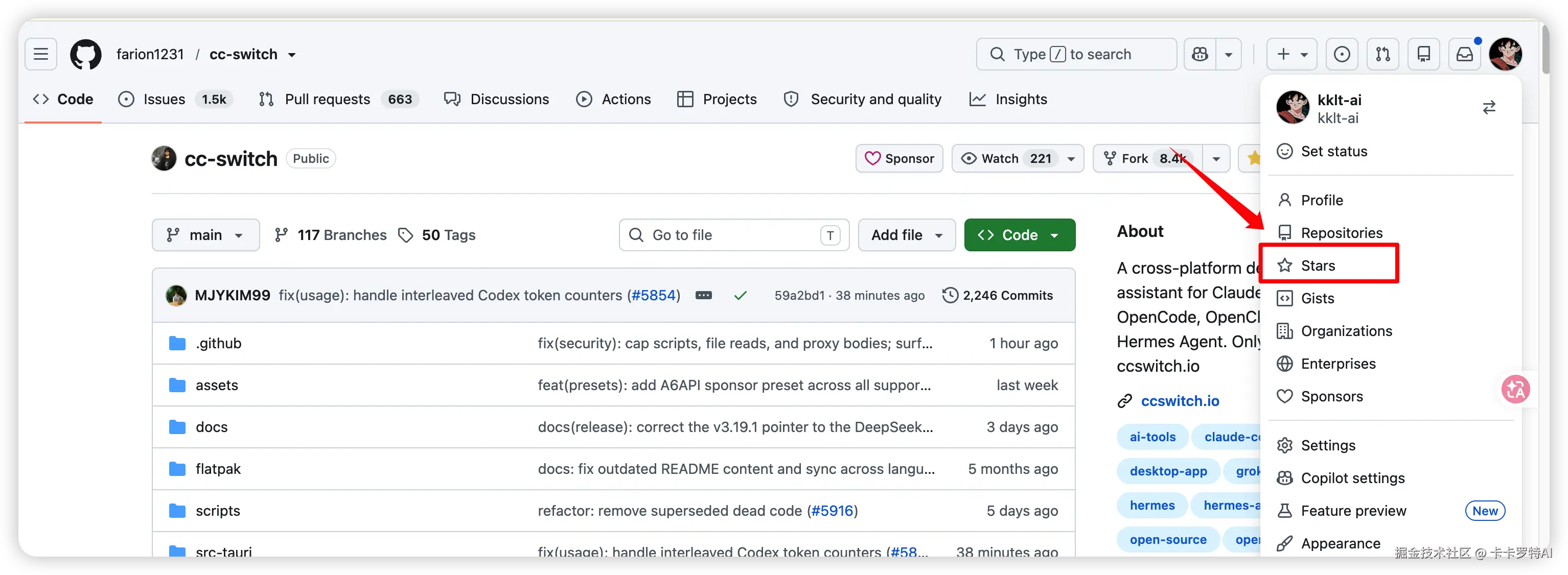
Task: Open Gists from user menu
Action: [x=1390, y=298]
